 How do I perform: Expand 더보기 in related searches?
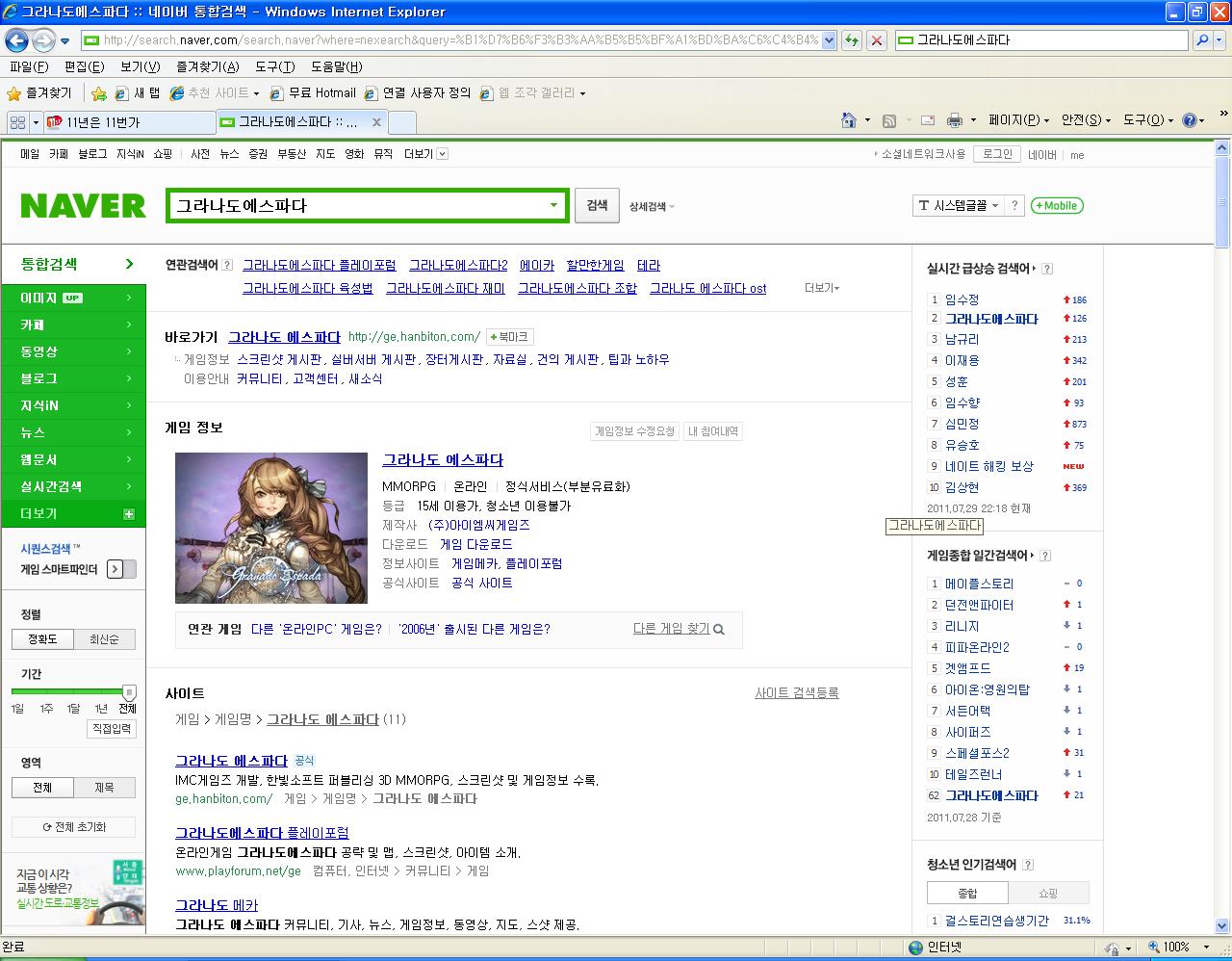pos(822,288)
